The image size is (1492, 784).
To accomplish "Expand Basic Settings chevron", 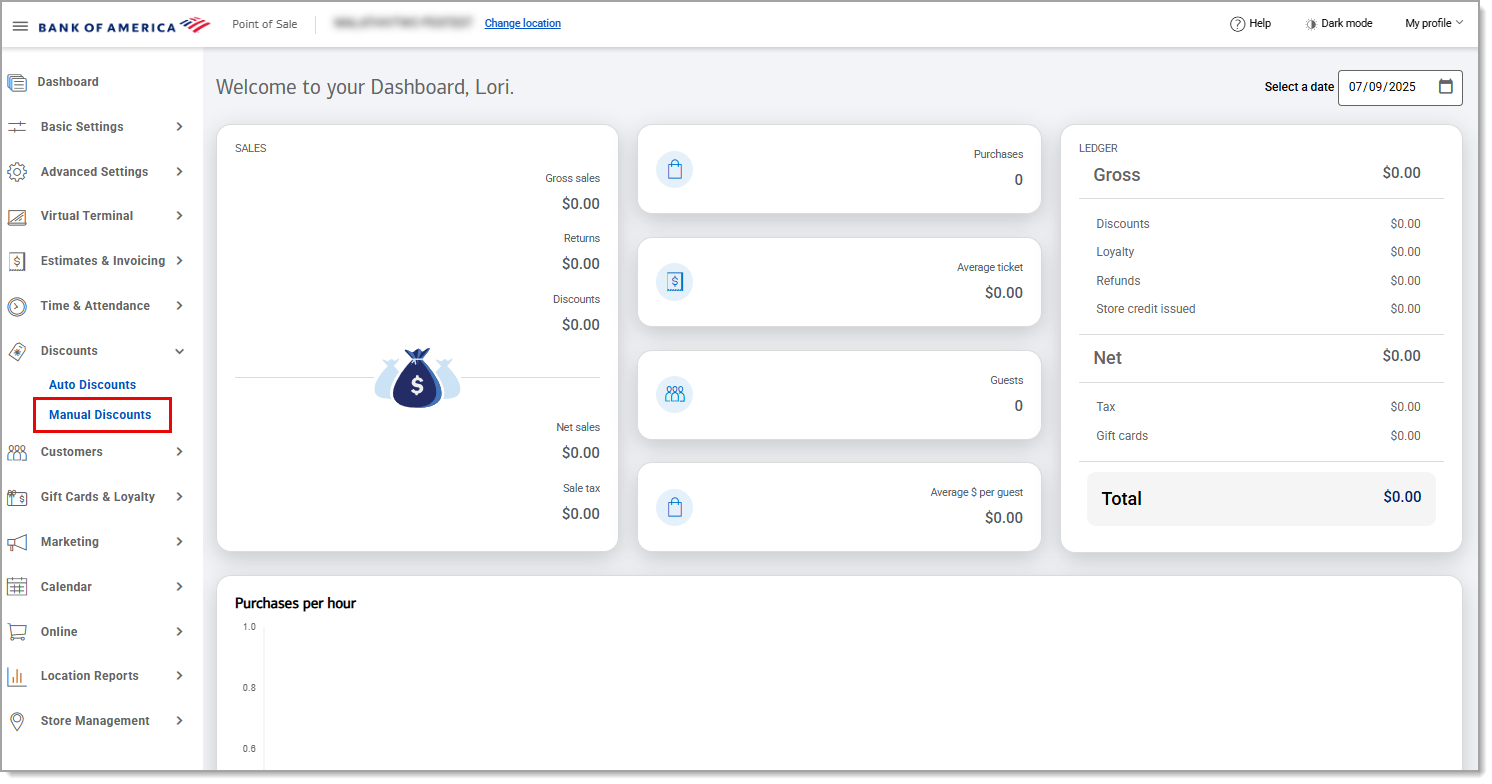I will coord(179,127).
